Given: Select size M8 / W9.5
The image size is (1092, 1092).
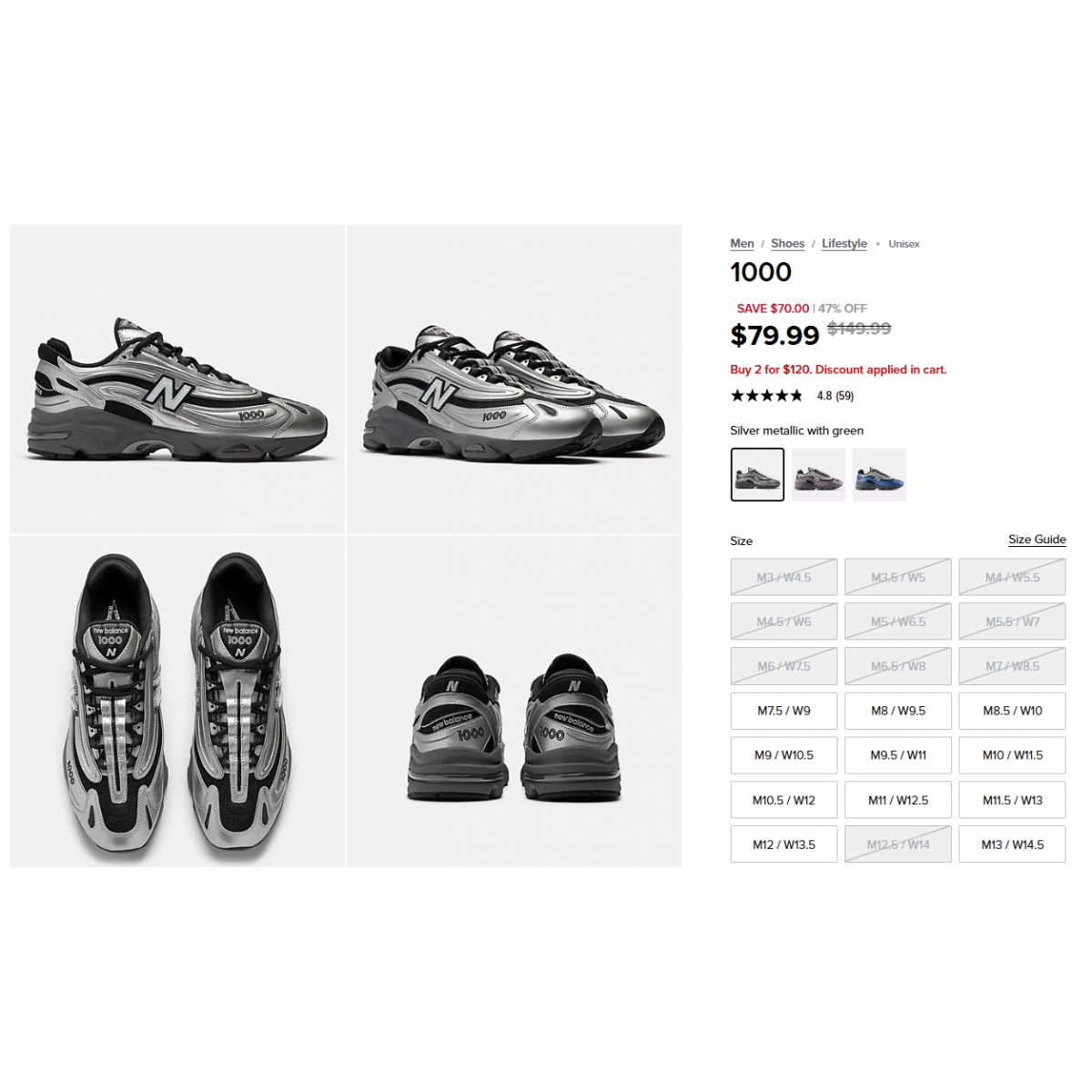Looking at the screenshot, I should click(x=898, y=711).
